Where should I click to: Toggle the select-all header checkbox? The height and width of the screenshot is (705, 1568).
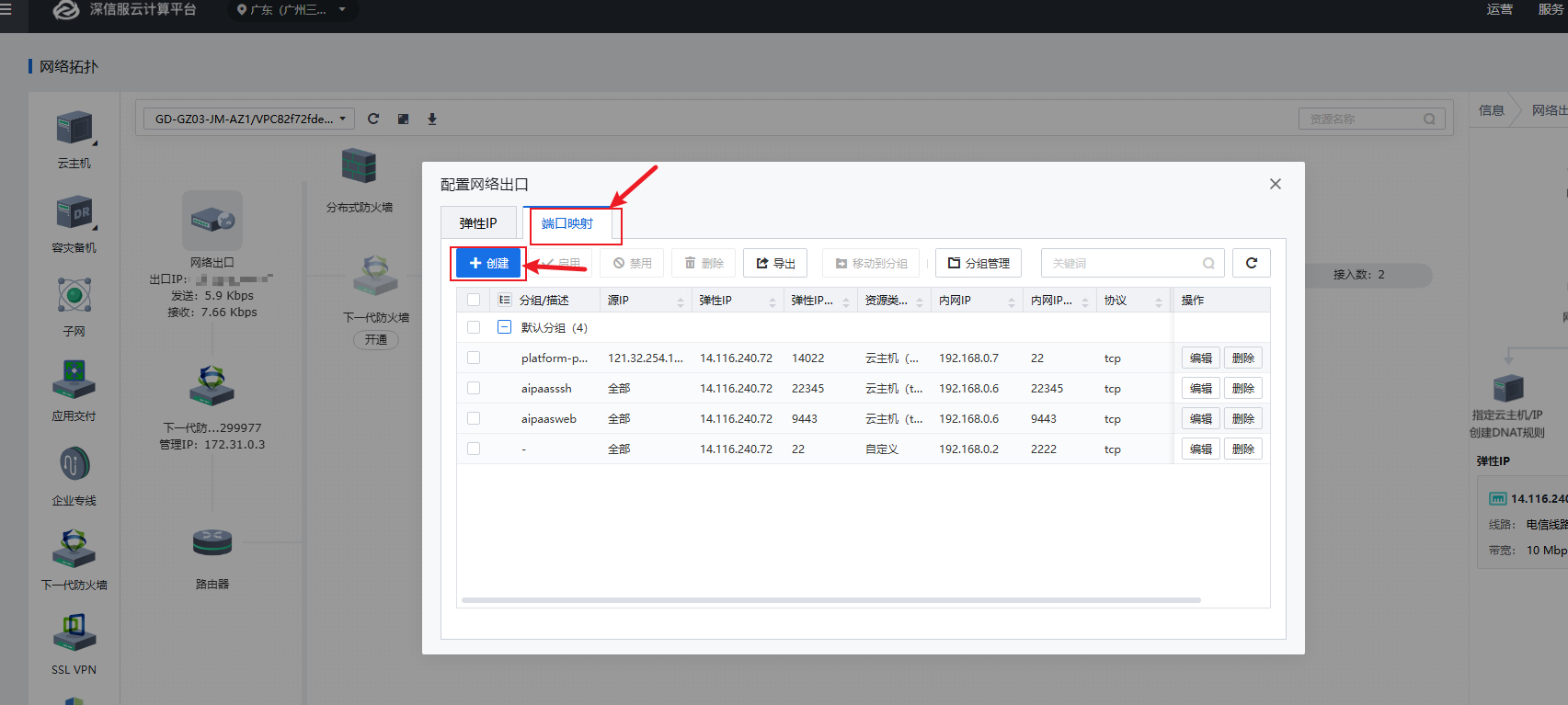click(474, 300)
